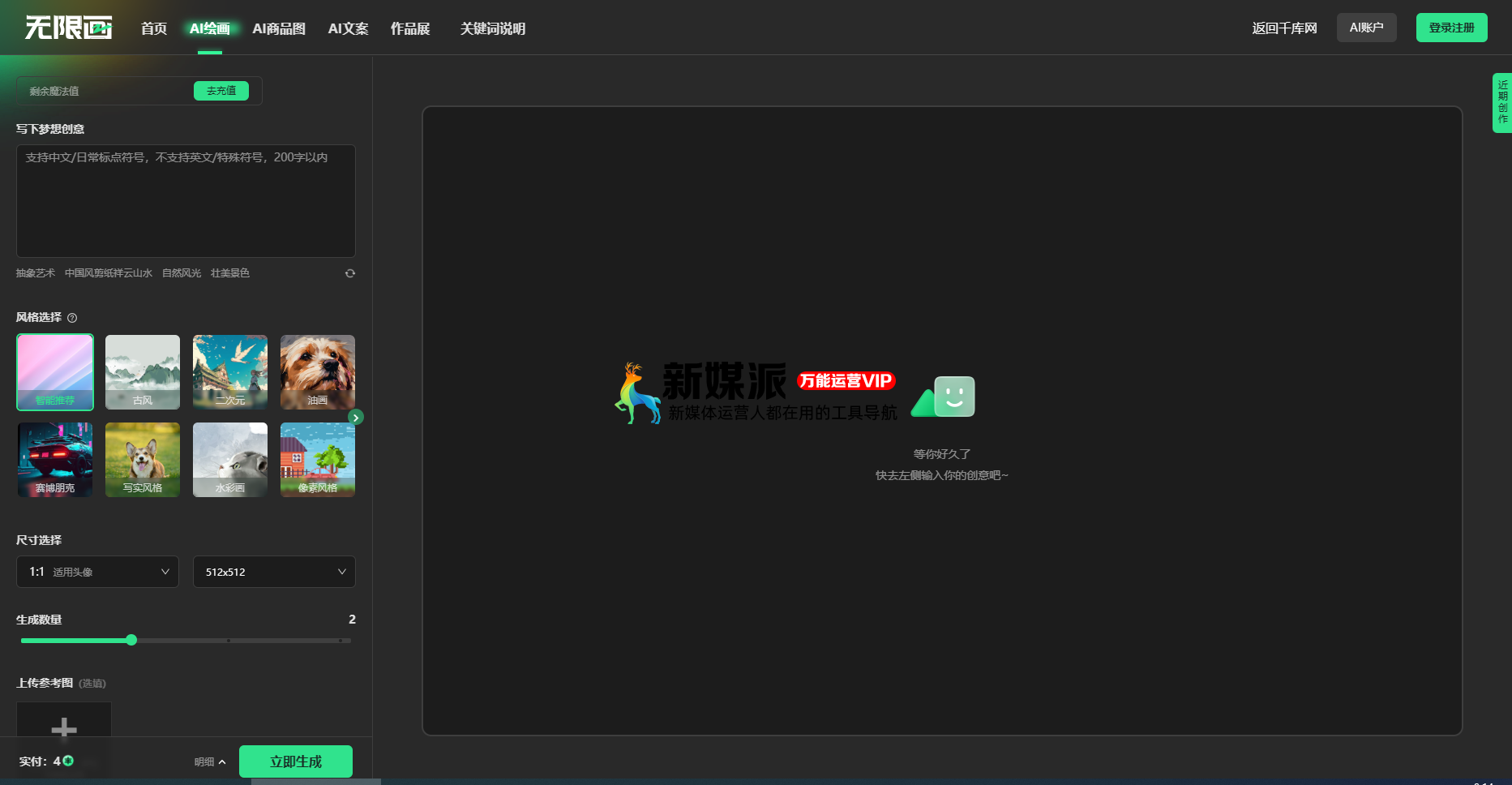Show next styles with green arrow
The image size is (1512, 785).
click(x=356, y=417)
